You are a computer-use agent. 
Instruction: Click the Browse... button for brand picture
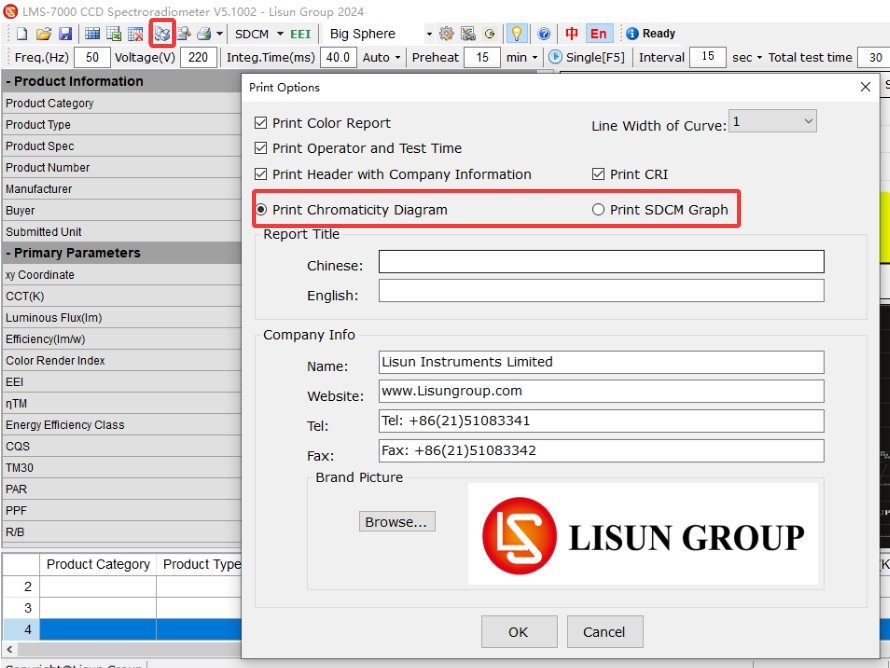coord(397,522)
